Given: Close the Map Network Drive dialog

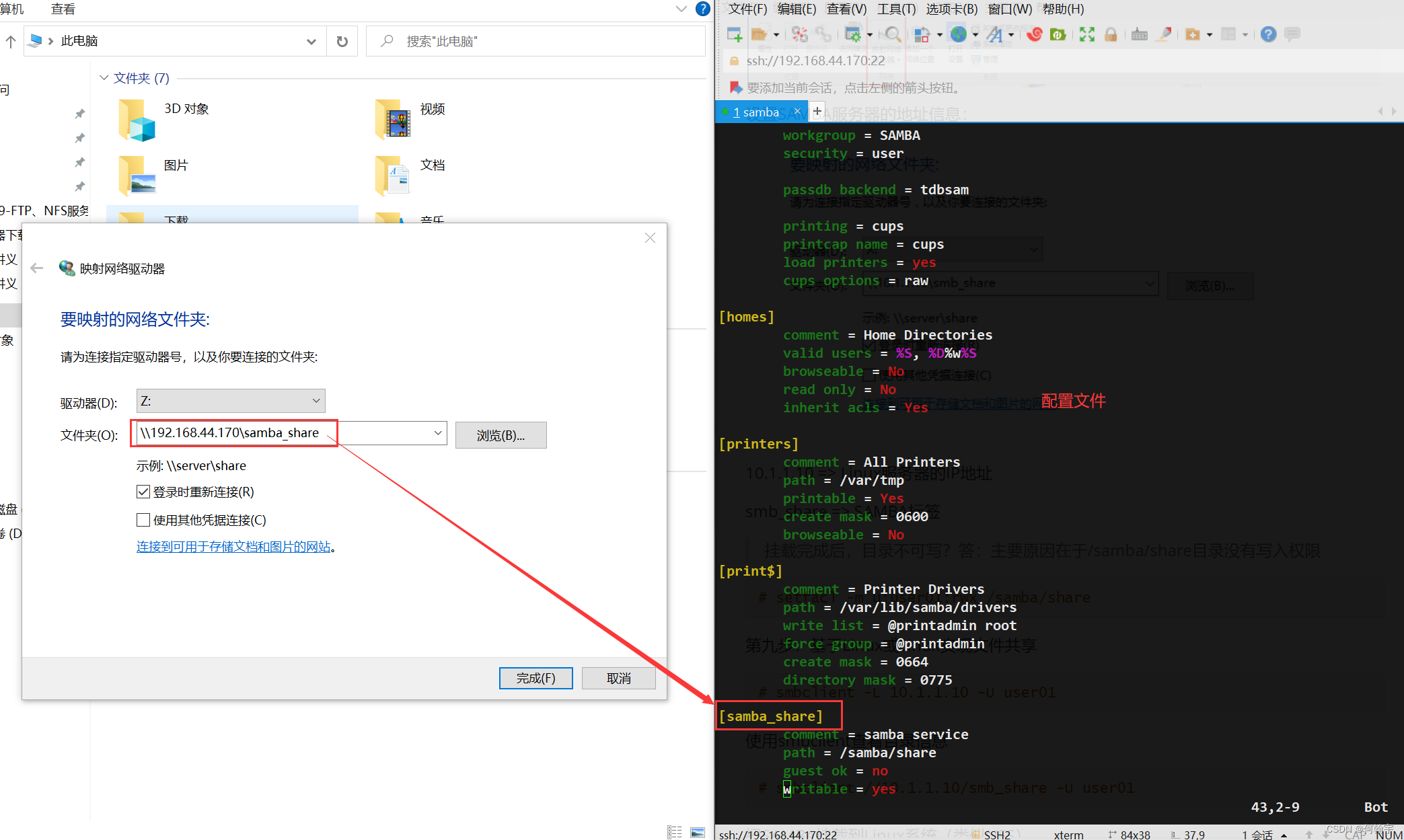Looking at the screenshot, I should (x=650, y=238).
